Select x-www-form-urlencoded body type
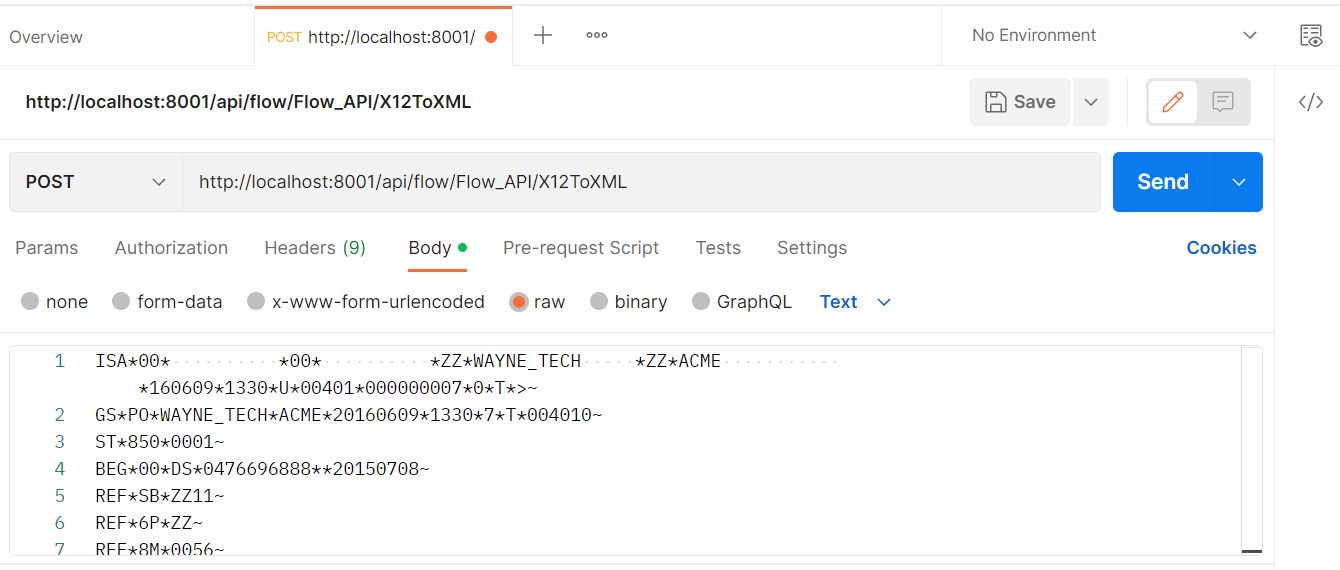1340x570 pixels. [256, 302]
